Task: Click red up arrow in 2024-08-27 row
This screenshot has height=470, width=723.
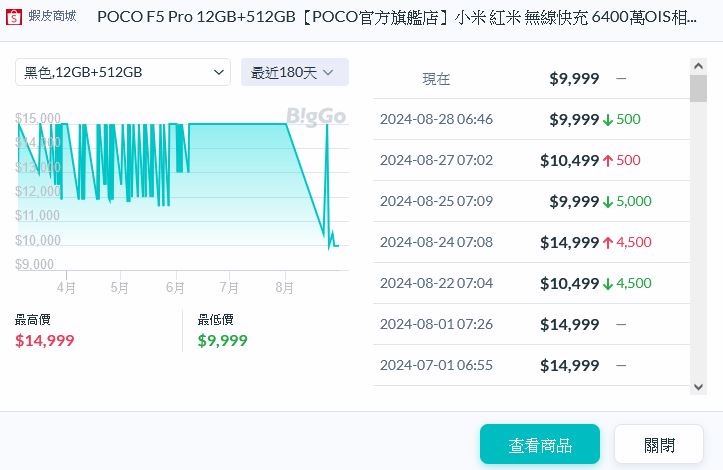Action: tap(608, 161)
